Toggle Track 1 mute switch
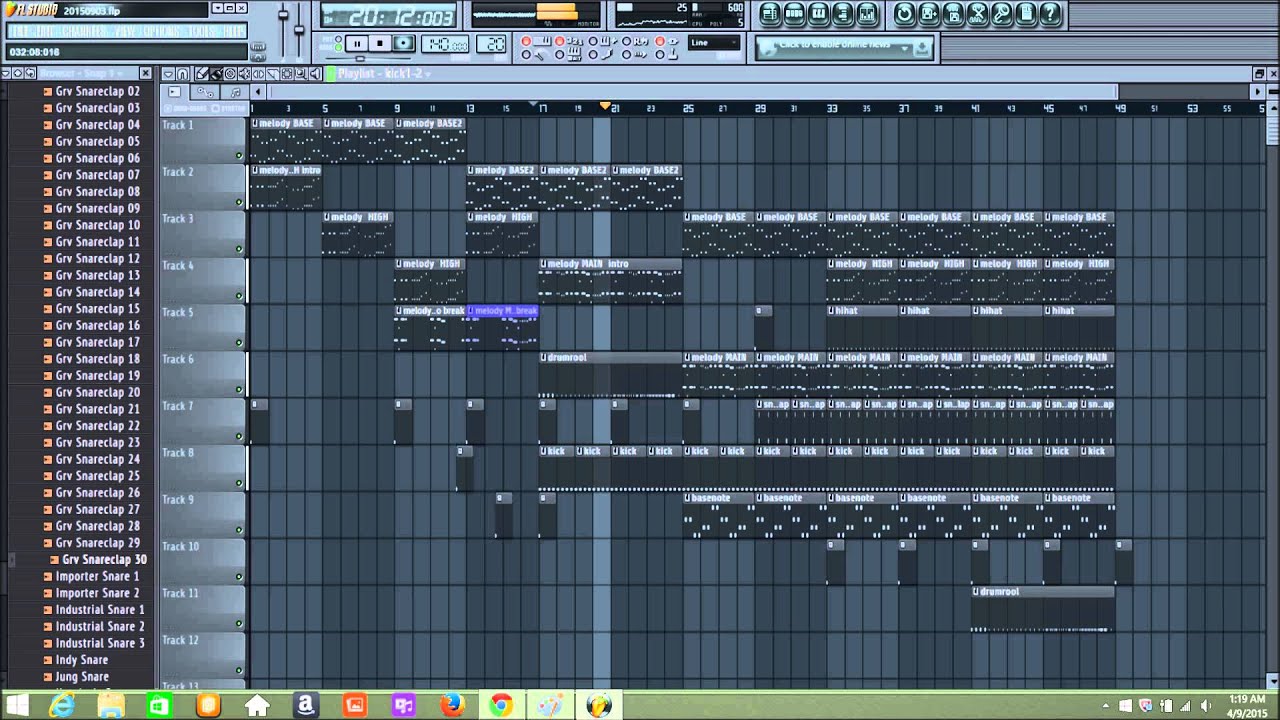 tap(239, 155)
